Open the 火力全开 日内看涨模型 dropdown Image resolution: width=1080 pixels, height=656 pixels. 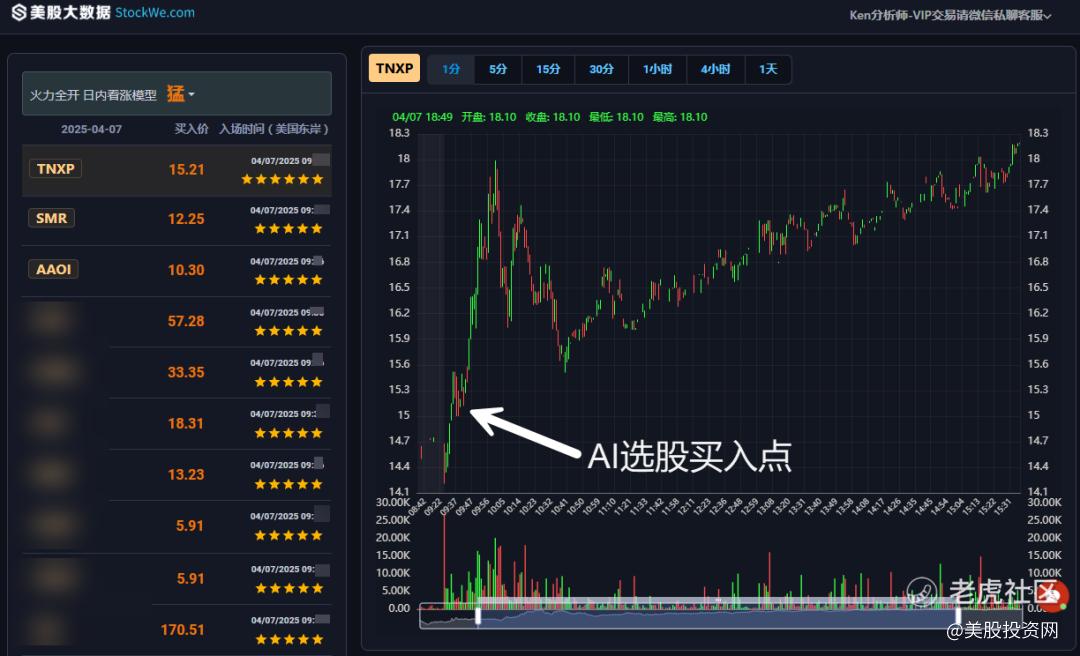177,94
